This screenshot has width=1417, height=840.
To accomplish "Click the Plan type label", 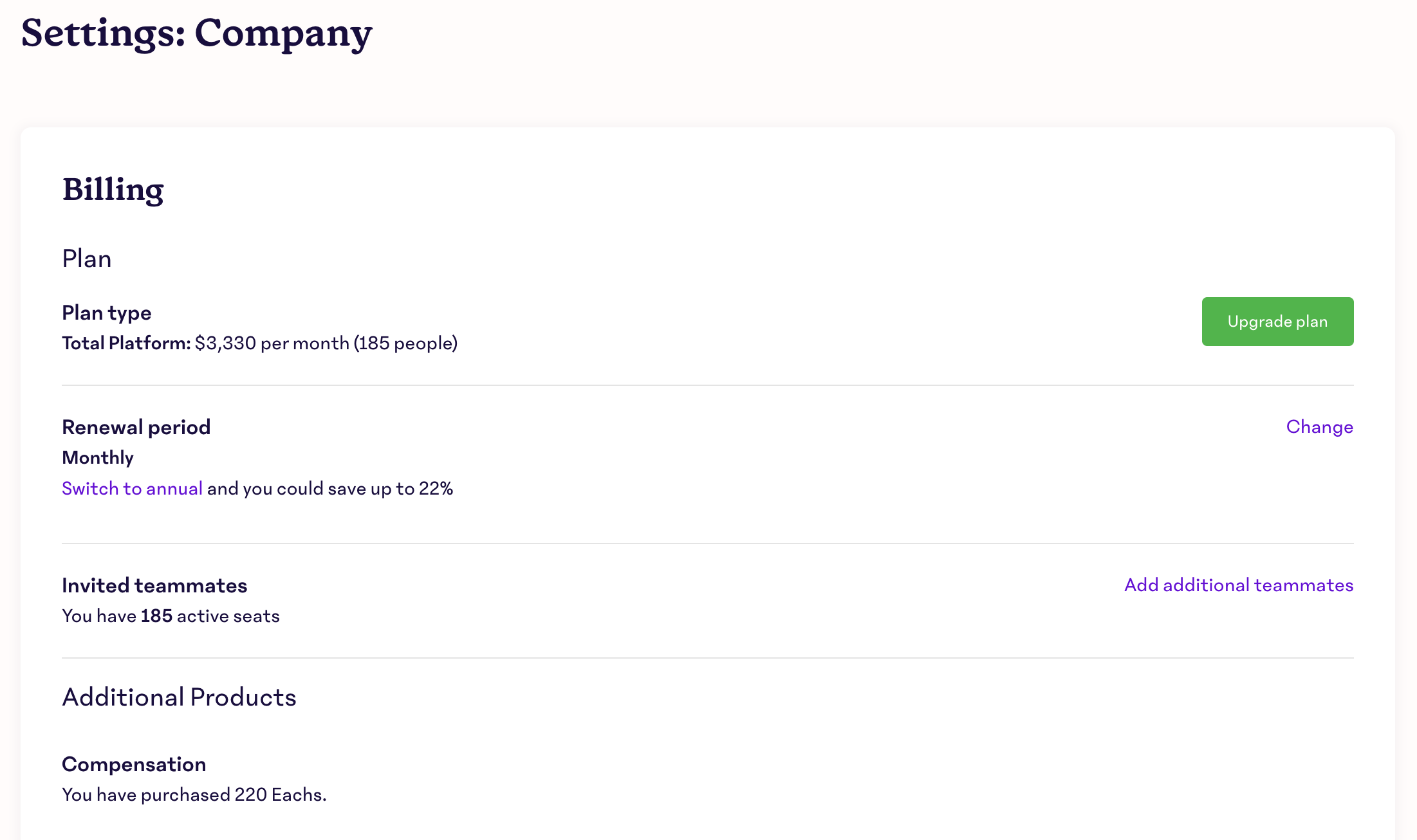I will pos(106,313).
